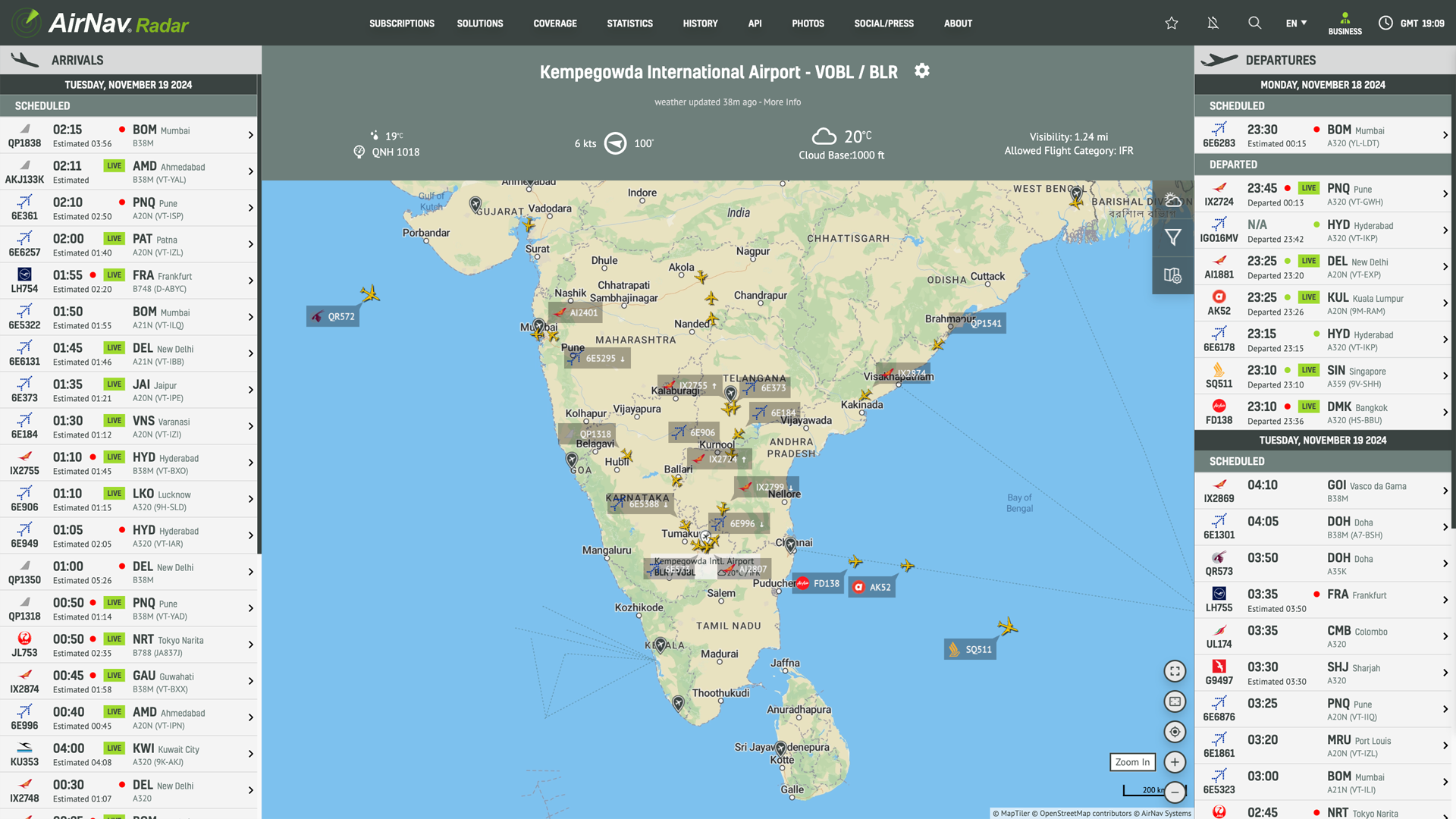Expand SQ511 departure to Singapore
The width and height of the screenshot is (1456, 819).
[1323, 375]
